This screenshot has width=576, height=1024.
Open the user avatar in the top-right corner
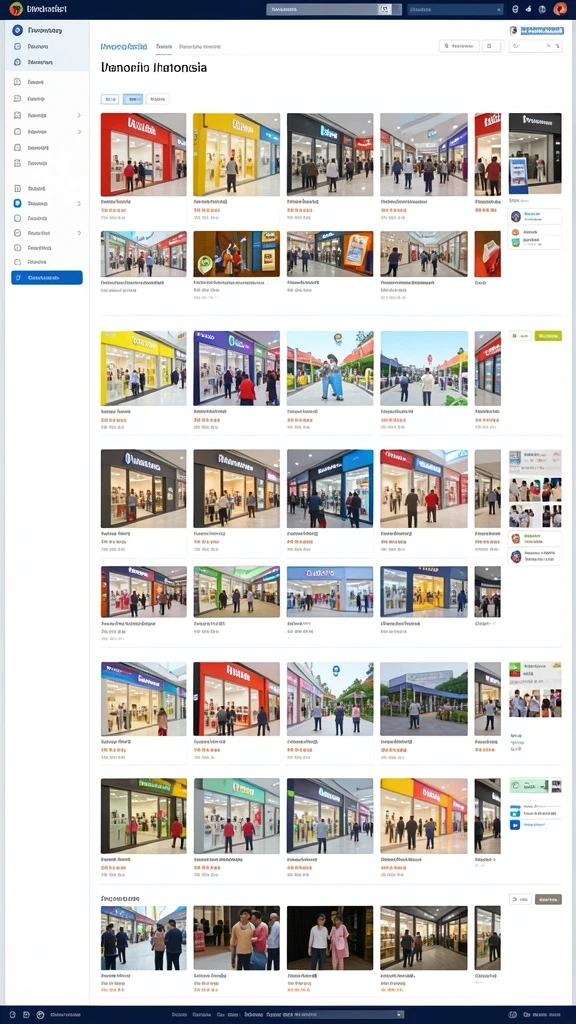pyautogui.click(x=560, y=9)
